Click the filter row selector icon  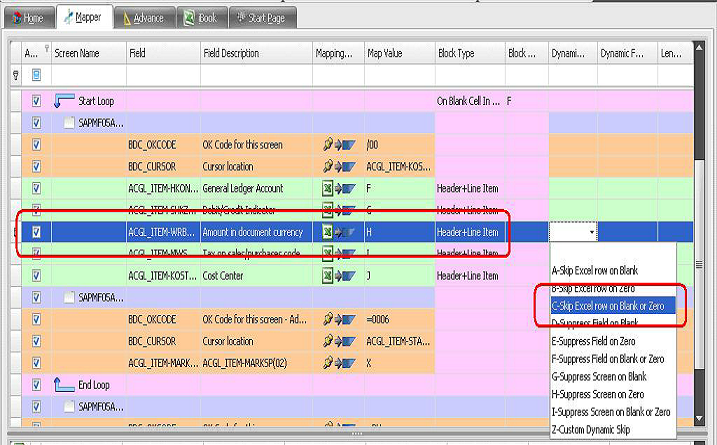pos(15,75)
